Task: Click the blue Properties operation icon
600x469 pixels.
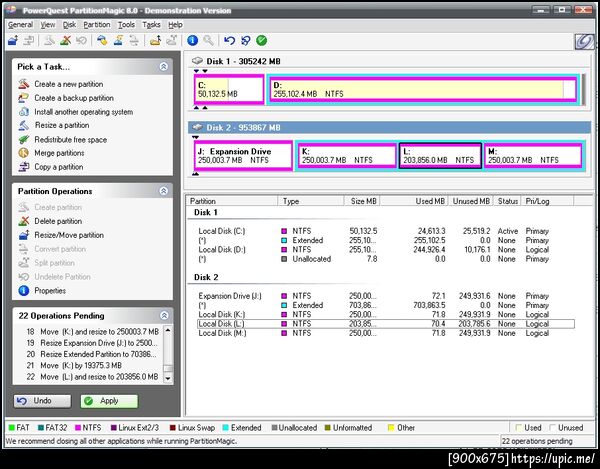Action: (x=24, y=291)
